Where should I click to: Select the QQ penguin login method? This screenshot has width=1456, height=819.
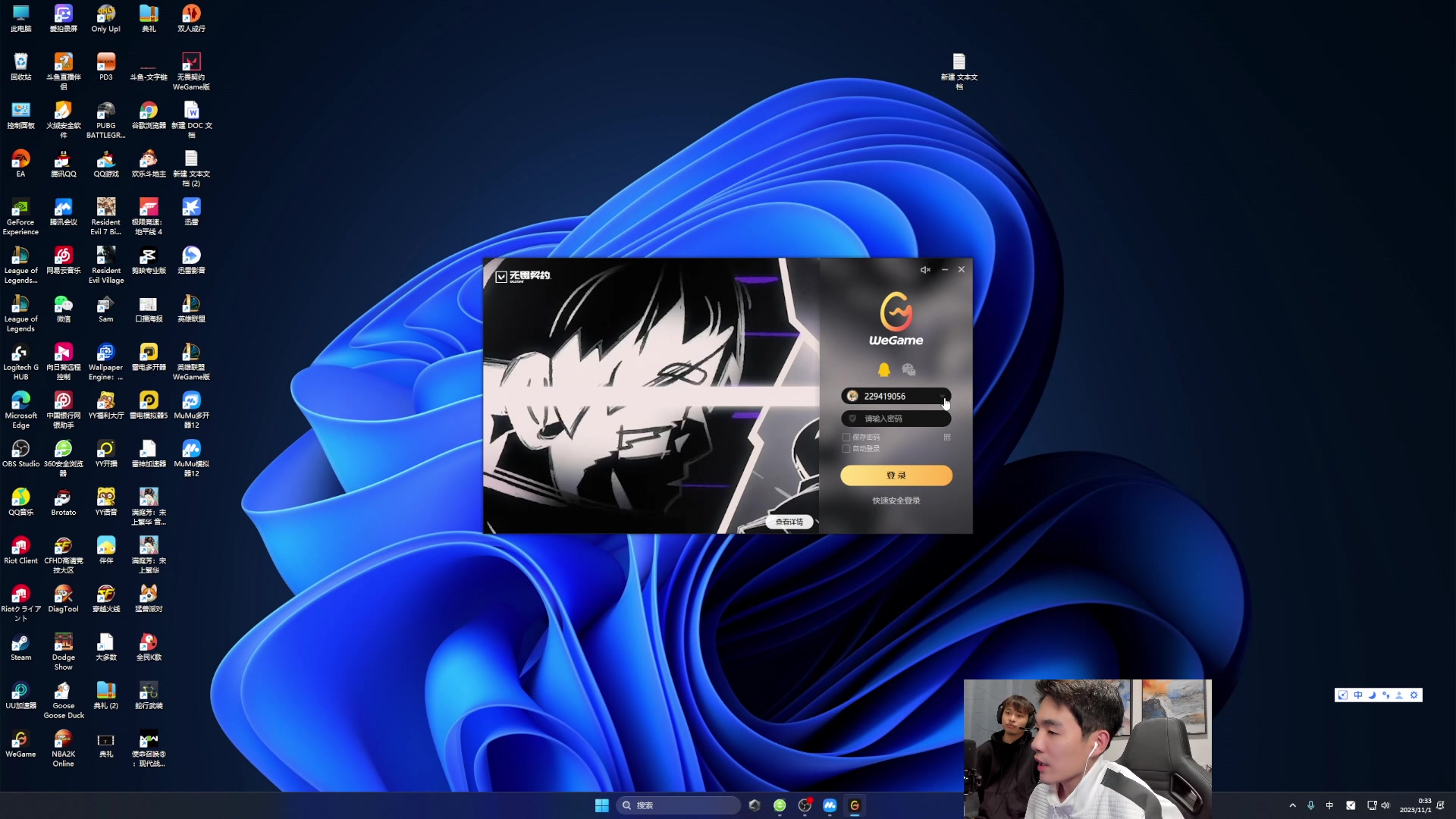tap(884, 369)
